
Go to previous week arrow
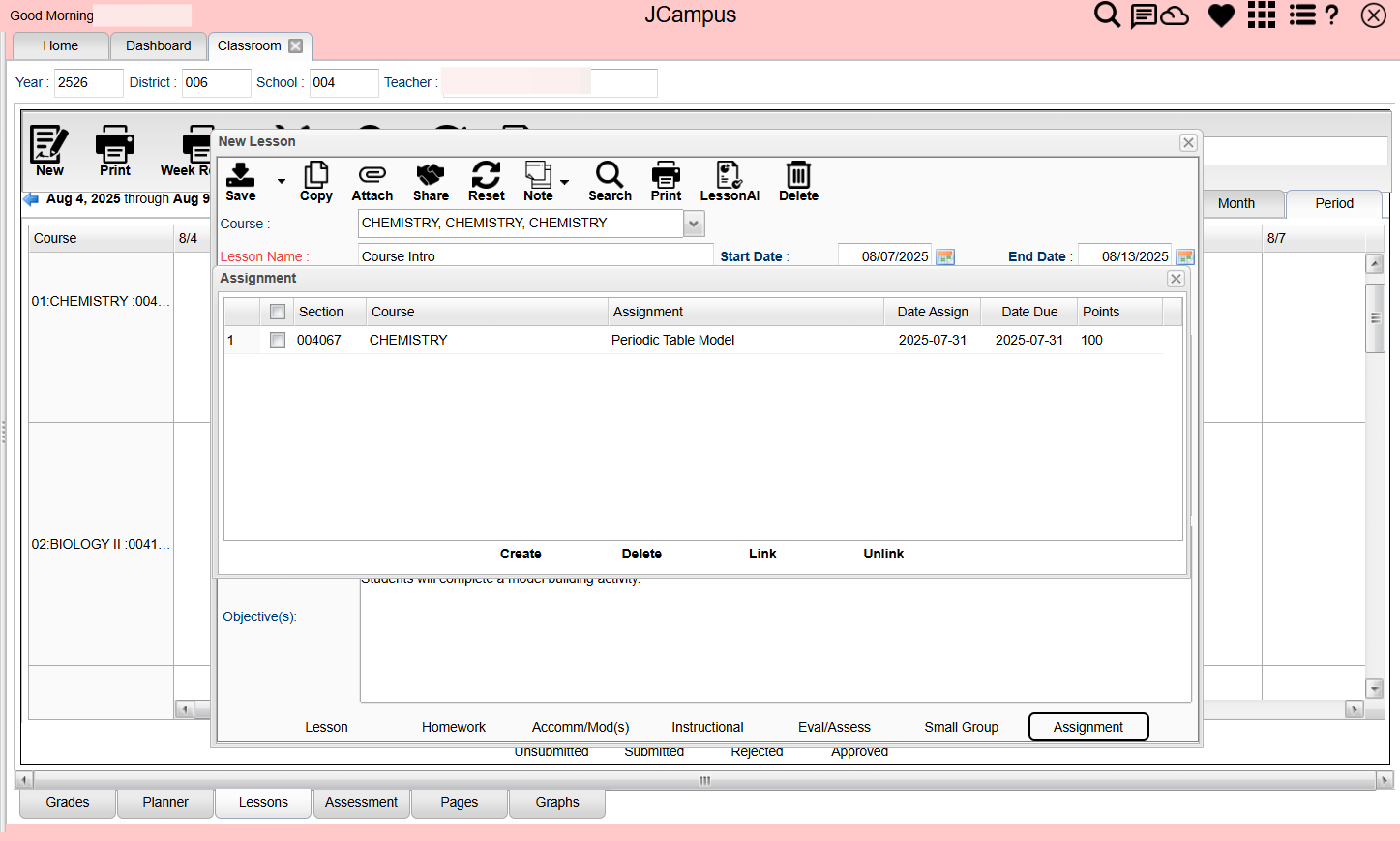[31, 199]
